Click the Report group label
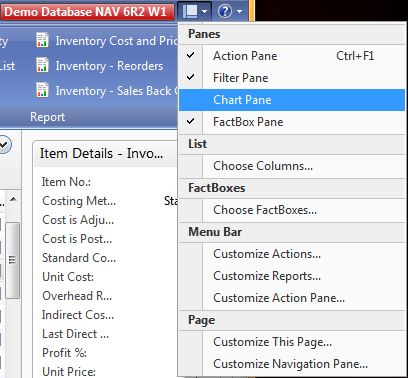This screenshot has height=378, width=408. pyautogui.click(x=48, y=117)
